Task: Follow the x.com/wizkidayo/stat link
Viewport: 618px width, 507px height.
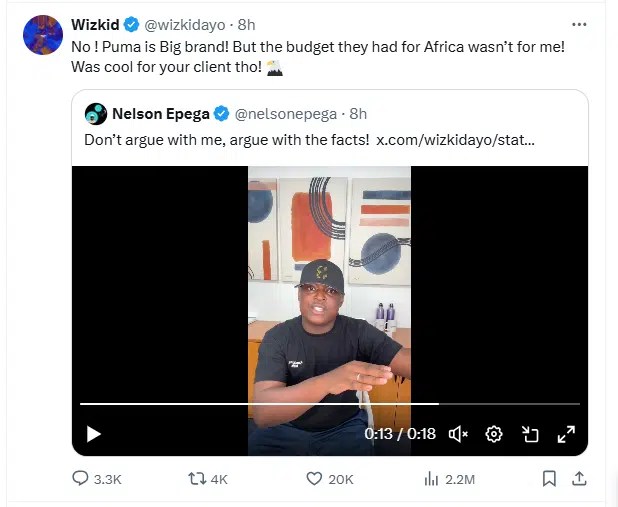Action: pyautogui.click(x=455, y=140)
